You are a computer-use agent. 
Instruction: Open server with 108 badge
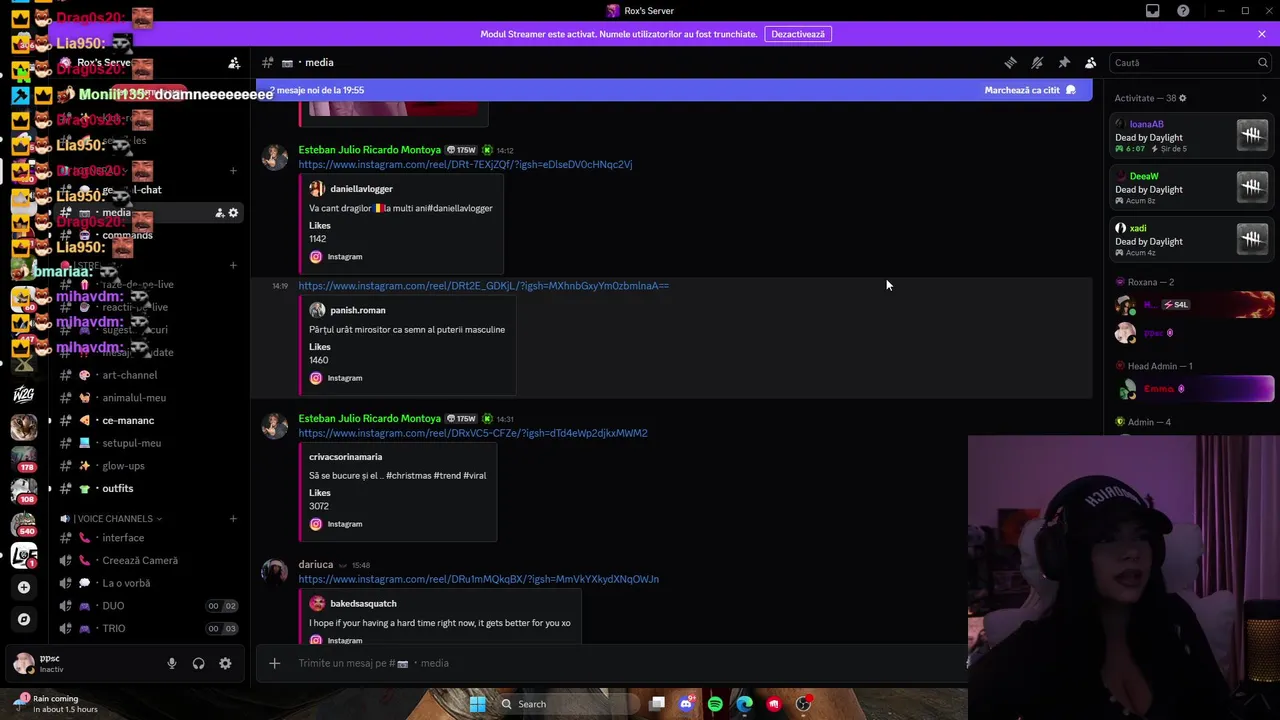coord(24,490)
